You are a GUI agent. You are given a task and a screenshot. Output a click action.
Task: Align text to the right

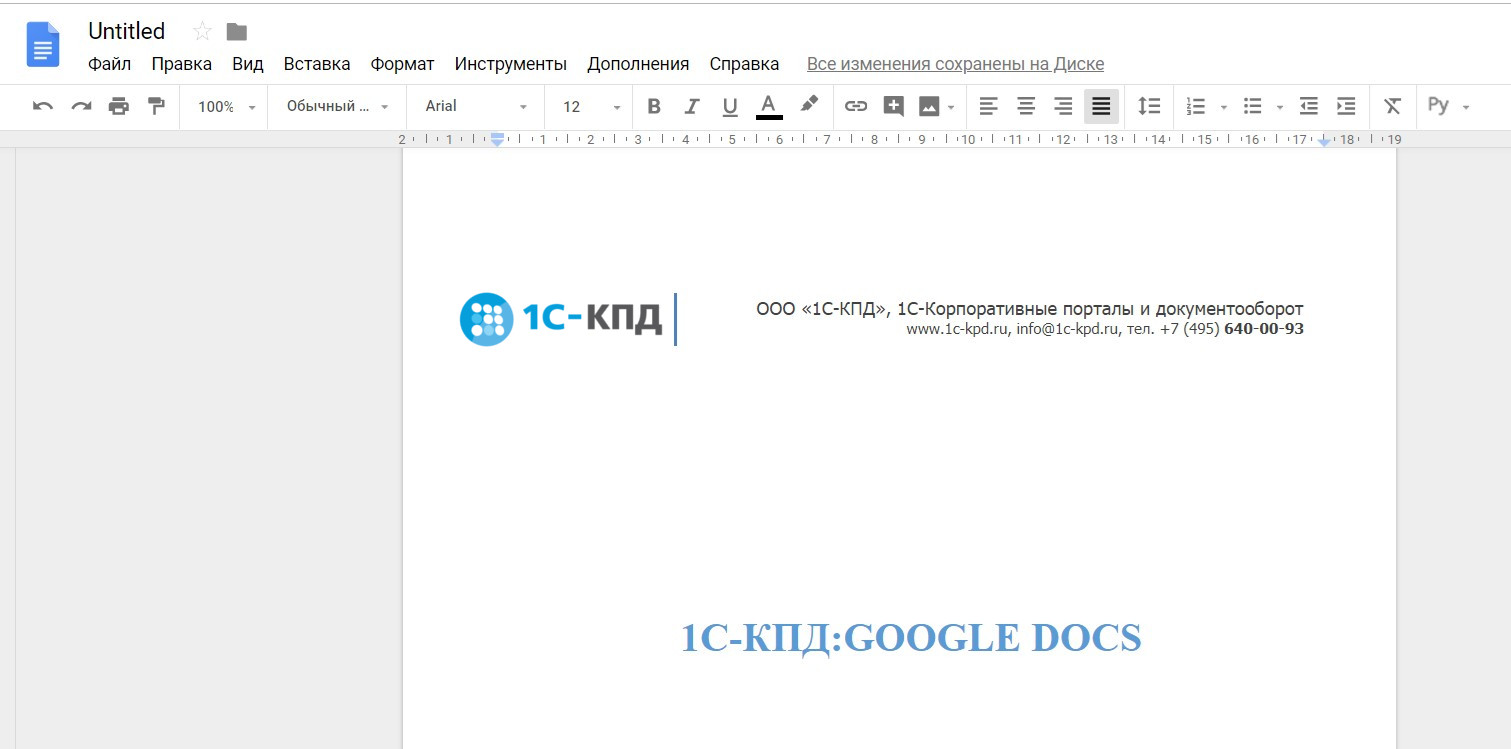[x=1064, y=106]
